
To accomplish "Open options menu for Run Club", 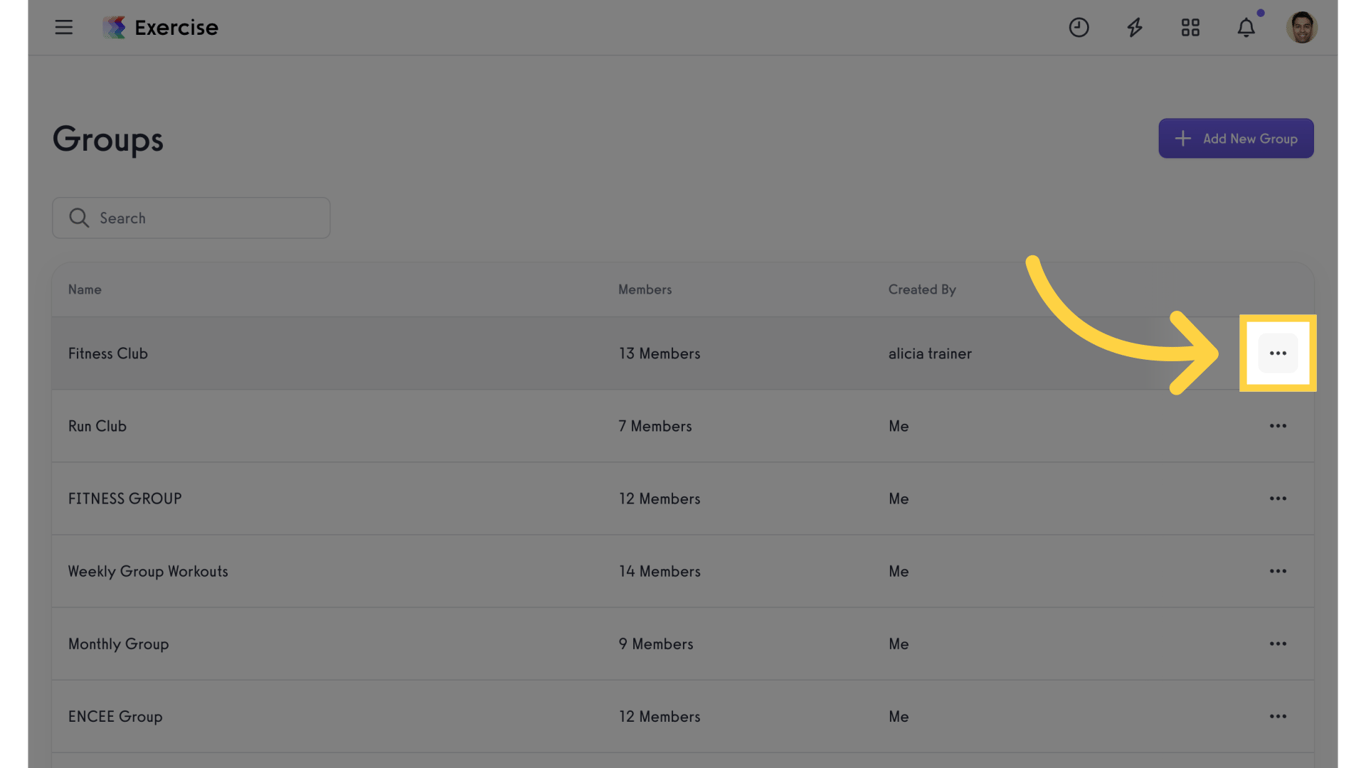I will (1277, 426).
